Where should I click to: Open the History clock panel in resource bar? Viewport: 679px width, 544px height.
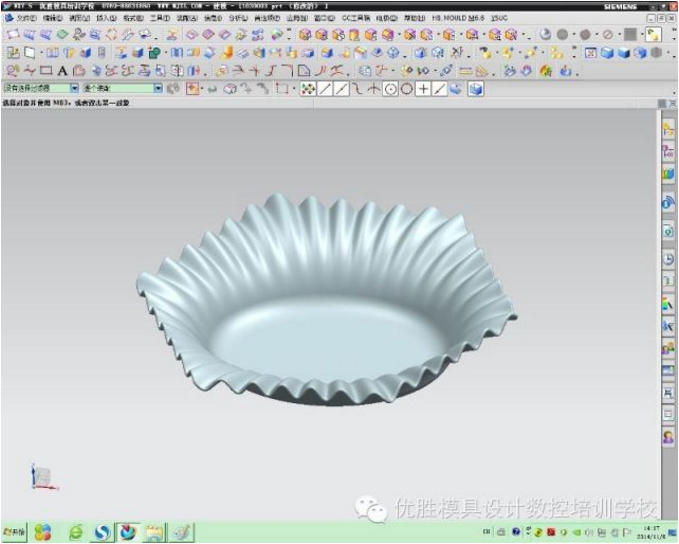pyautogui.click(x=668, y=258)
